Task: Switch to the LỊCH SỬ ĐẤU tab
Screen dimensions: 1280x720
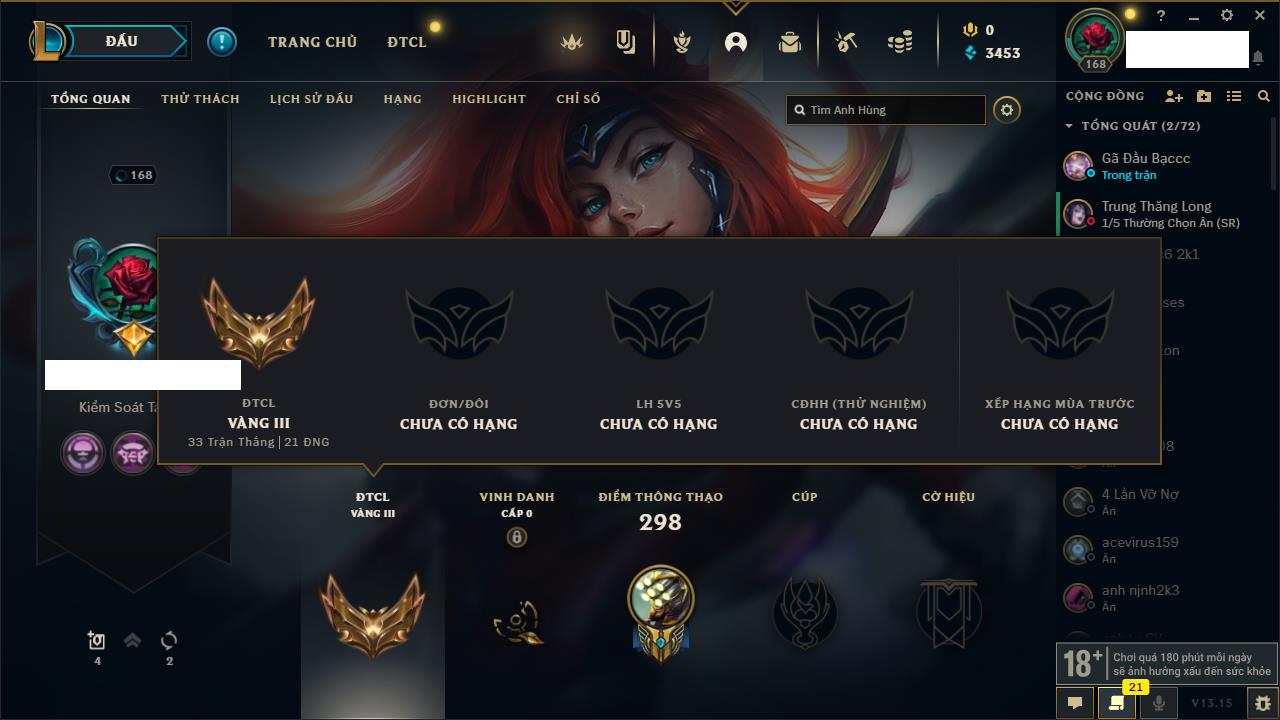Action: (x=311, y=99)
